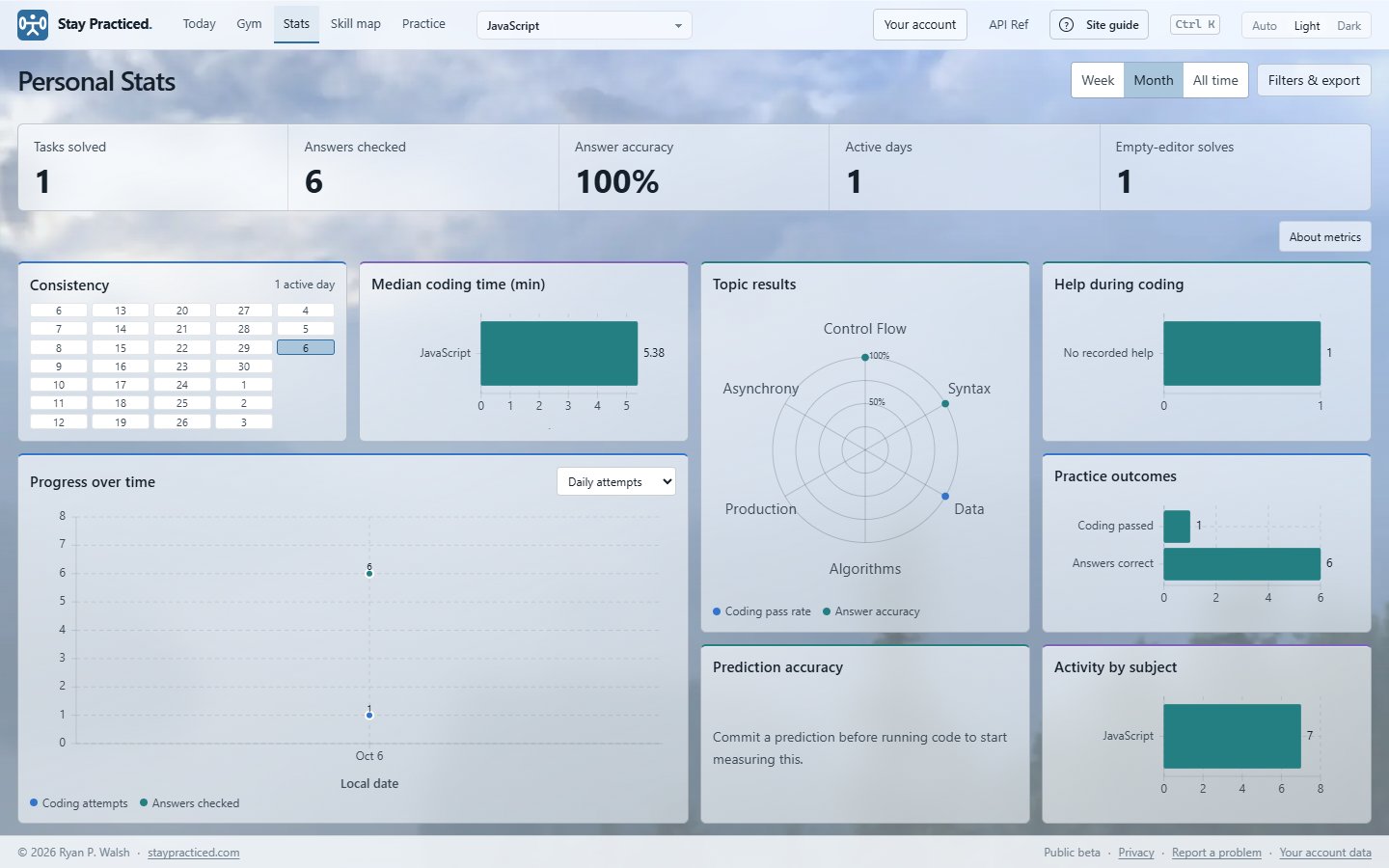The width and height of the screenshot is (1389, 868).
Task: Click the question mark icon in Site guide
Action: [1066, 25]
